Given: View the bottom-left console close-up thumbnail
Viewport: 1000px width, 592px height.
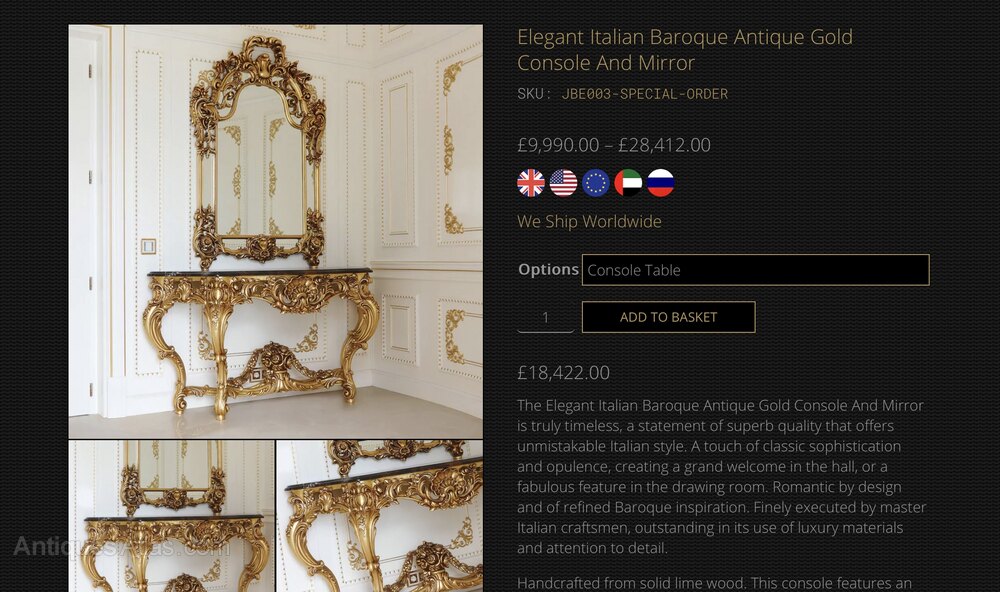Looking at the screenshot, I should pos(172,516).
